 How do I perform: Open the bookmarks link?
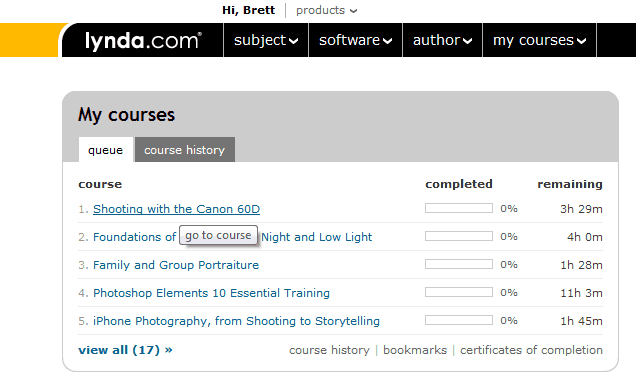tap(415, 350)
